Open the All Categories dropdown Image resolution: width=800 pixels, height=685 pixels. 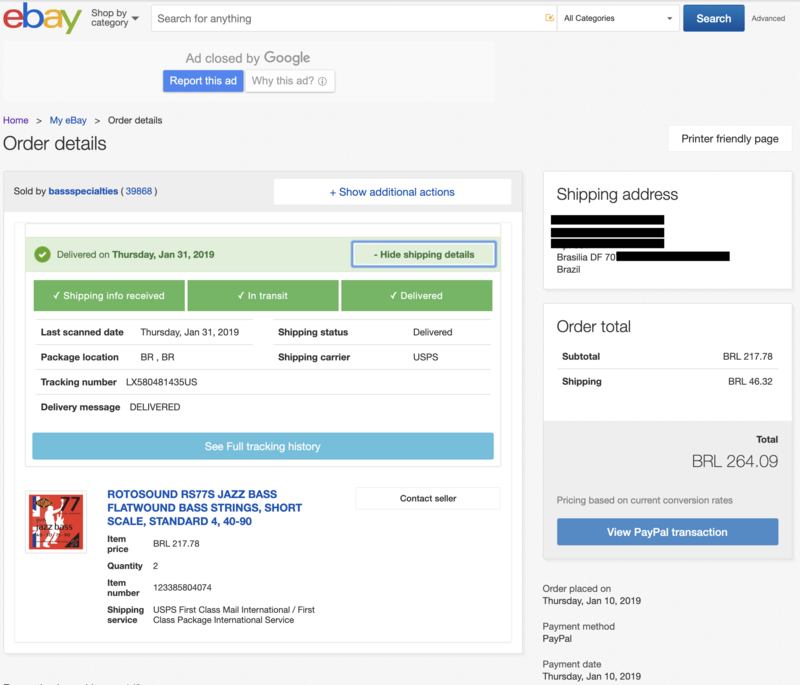(x=618, y=18)
